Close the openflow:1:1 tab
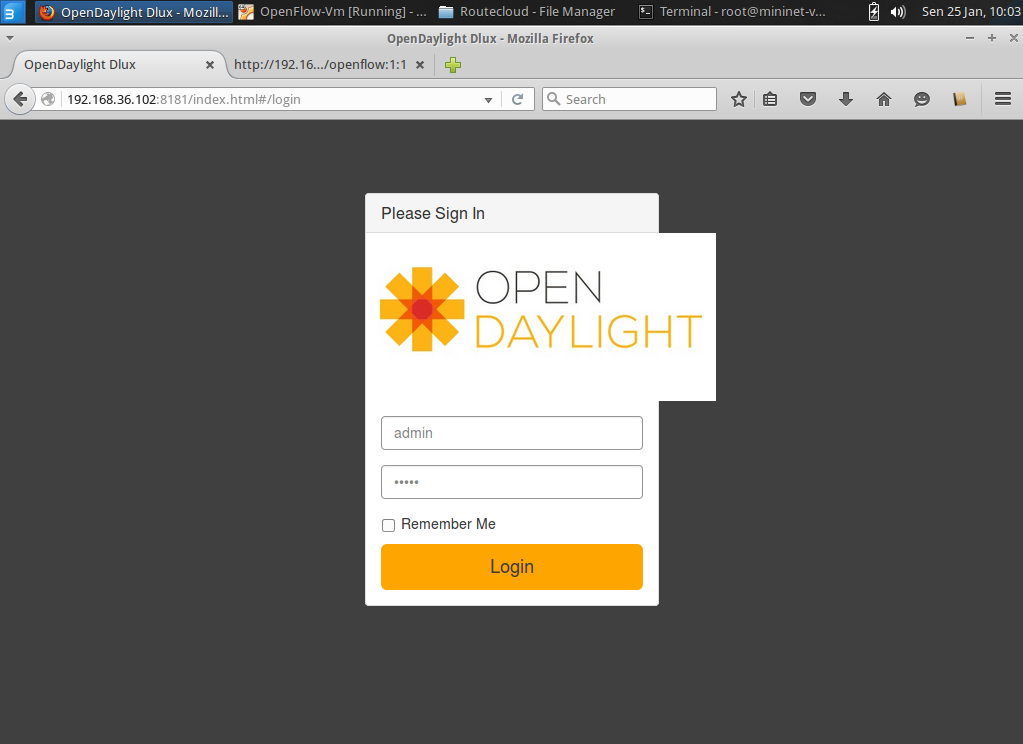The image size is (1023, 744). coord(420,65)
